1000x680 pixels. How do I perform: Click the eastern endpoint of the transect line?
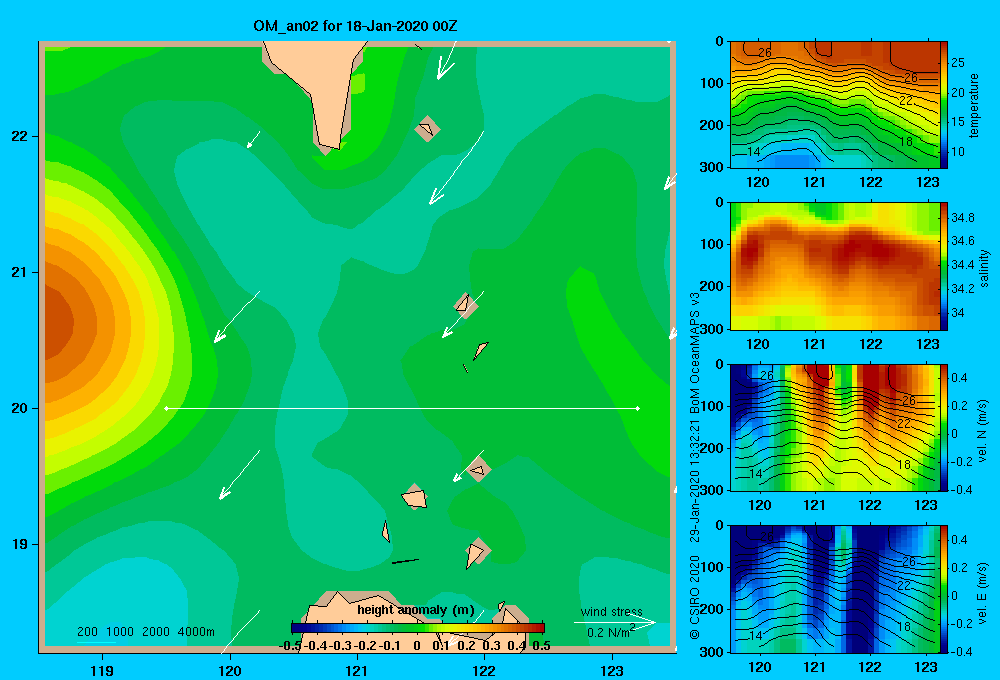click(638, 408)
